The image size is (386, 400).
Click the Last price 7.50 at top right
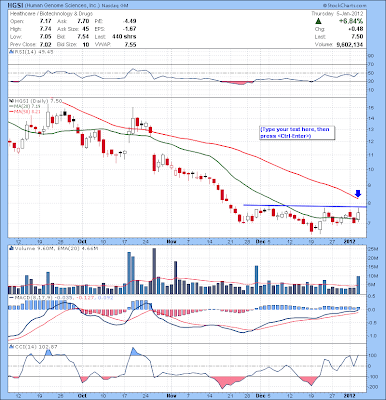click(x=357, y=36)
